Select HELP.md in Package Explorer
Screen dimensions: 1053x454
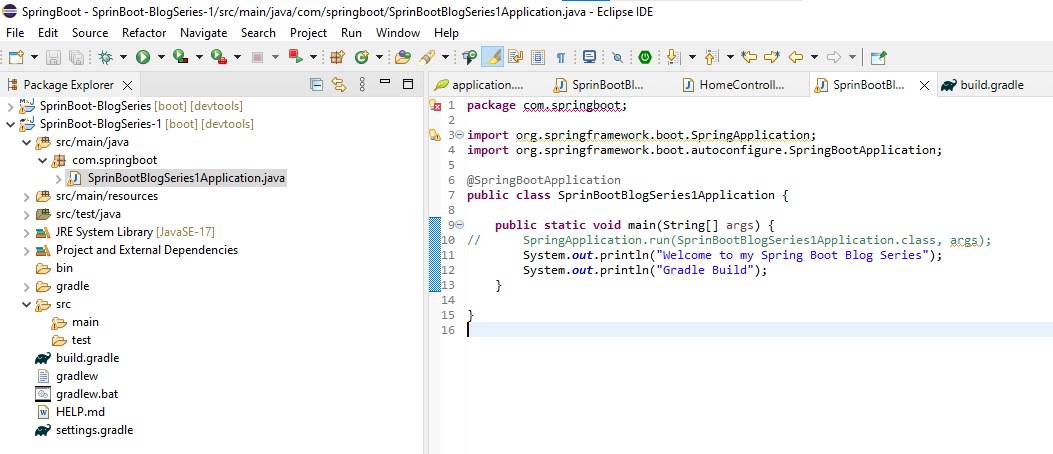click(80, 412)
